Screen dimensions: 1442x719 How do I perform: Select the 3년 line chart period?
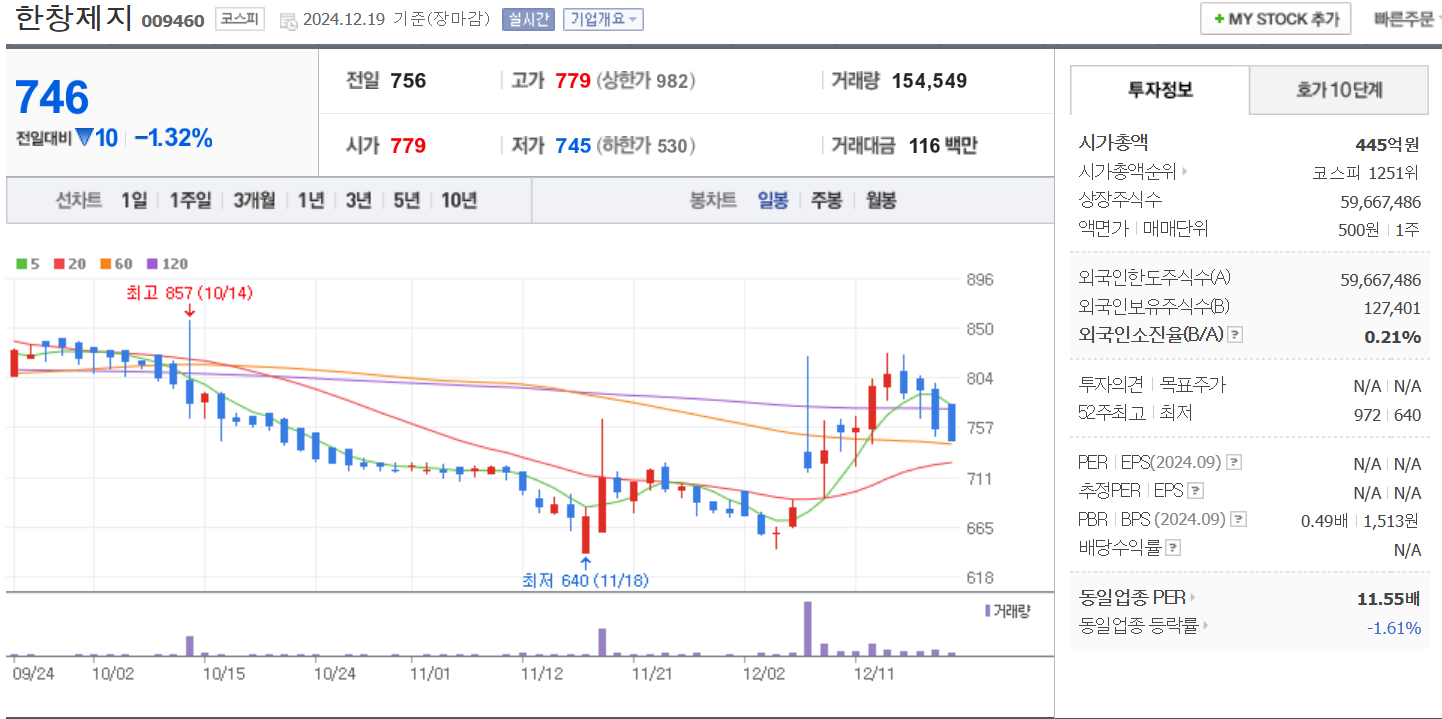[x=358, y=200]
